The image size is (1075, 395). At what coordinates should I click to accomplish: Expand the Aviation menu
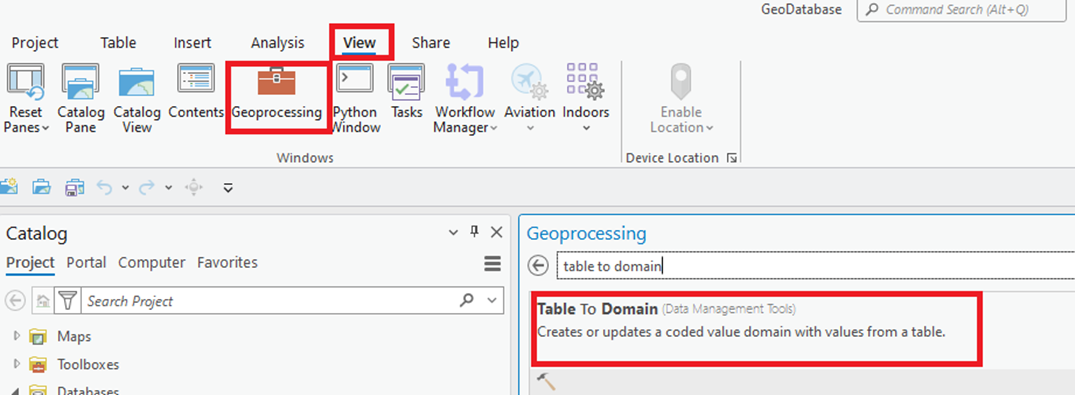pos(529,98)
